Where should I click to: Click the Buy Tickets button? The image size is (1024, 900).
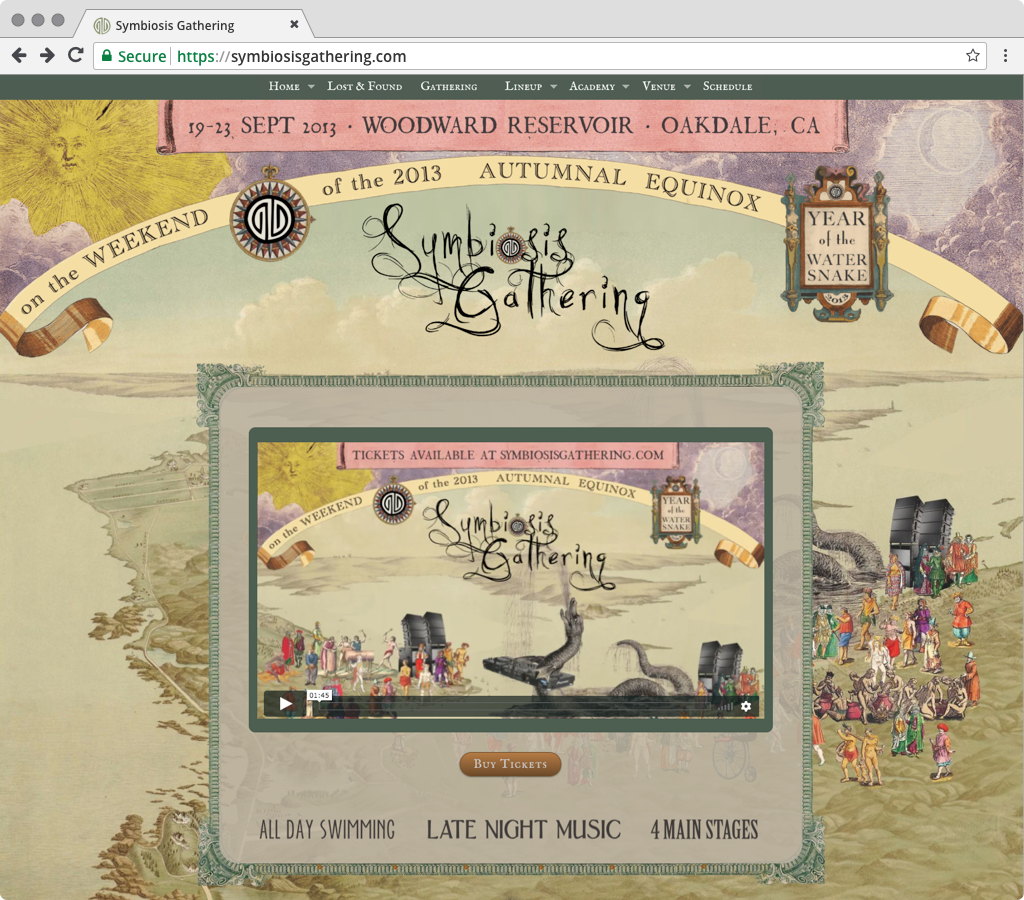(x=510, y=764)
